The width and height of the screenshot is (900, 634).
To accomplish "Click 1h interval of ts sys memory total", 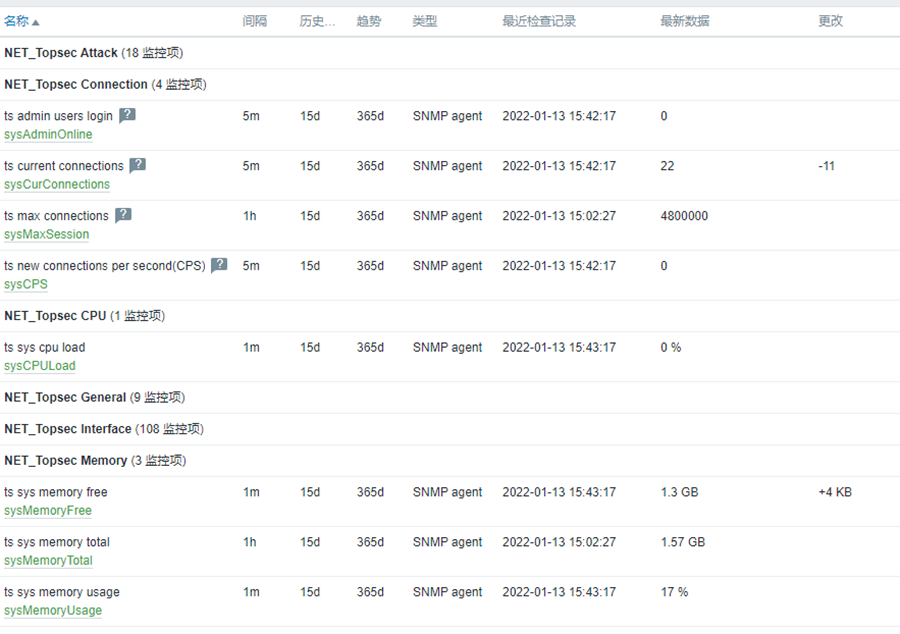I will coord(250,542).
